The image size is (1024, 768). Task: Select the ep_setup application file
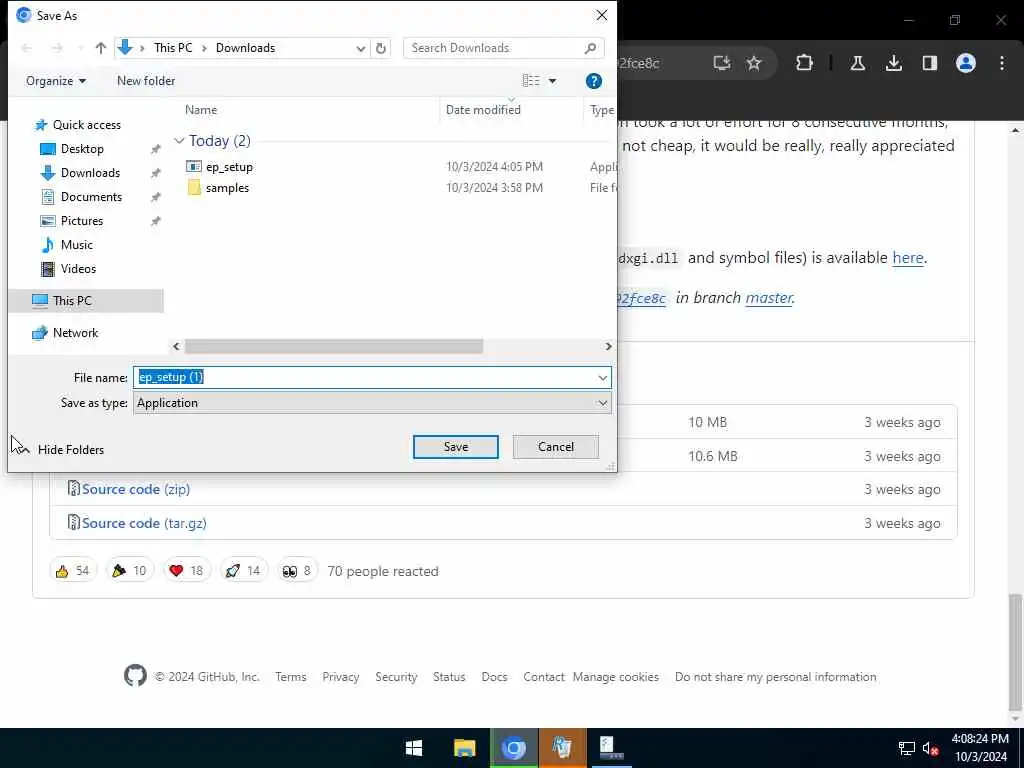coord(229,167)
